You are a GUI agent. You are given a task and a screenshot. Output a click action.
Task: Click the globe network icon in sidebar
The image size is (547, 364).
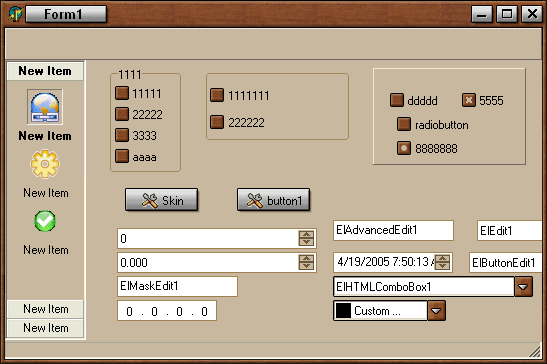tap(45, 107)
